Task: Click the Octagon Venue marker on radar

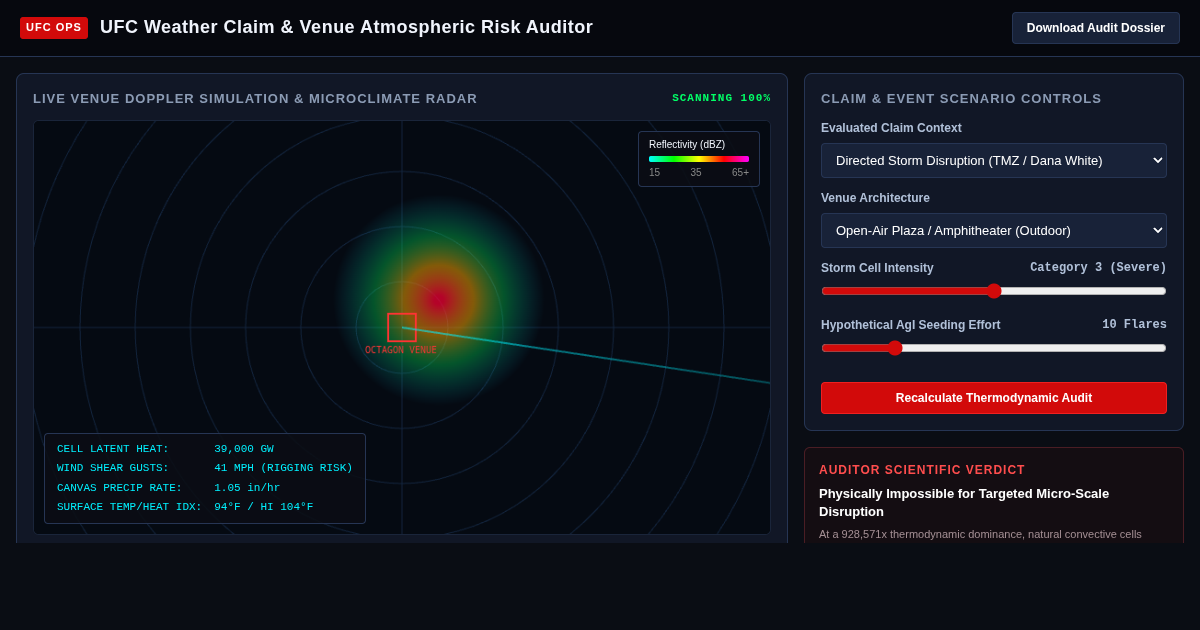Action: pos(402,327)
